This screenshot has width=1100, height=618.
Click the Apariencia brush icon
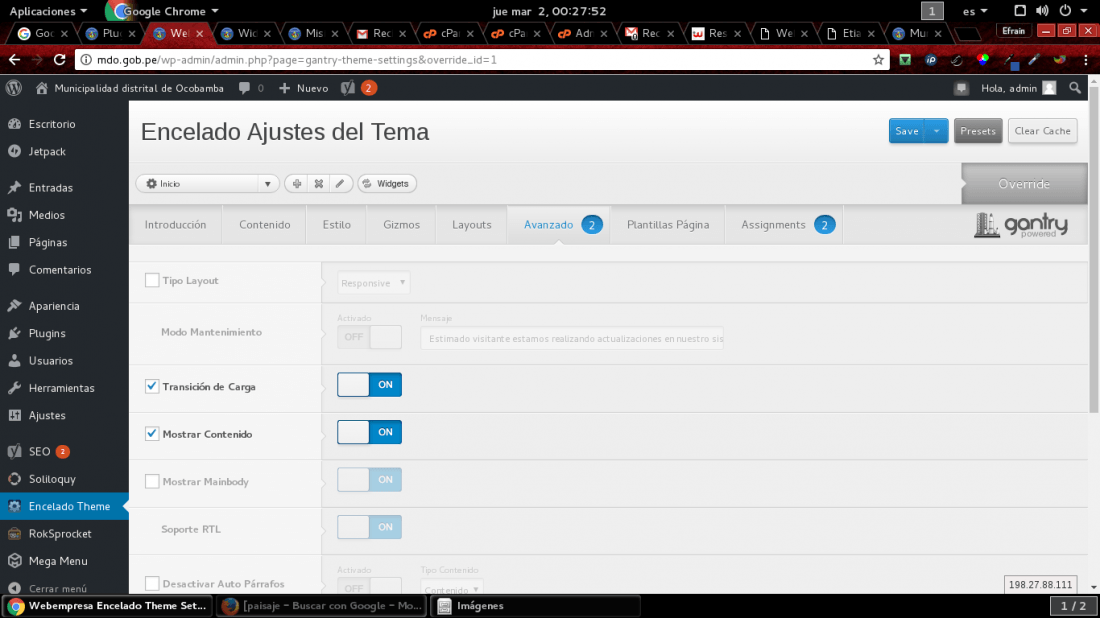14,306
